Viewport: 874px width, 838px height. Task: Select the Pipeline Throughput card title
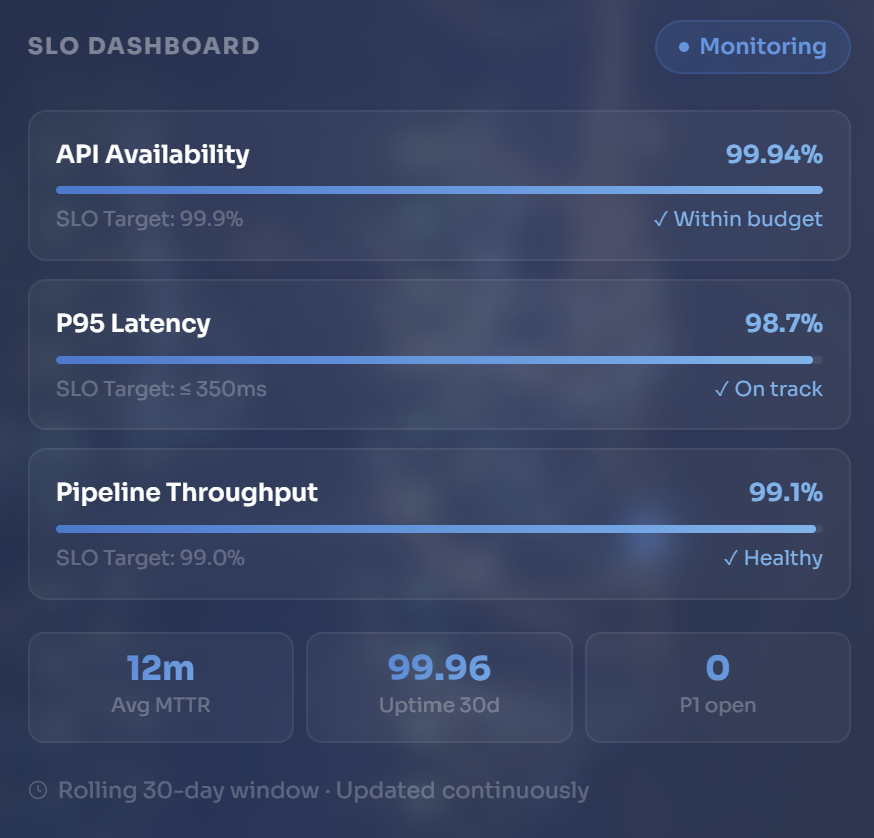[x=187, y=492]
